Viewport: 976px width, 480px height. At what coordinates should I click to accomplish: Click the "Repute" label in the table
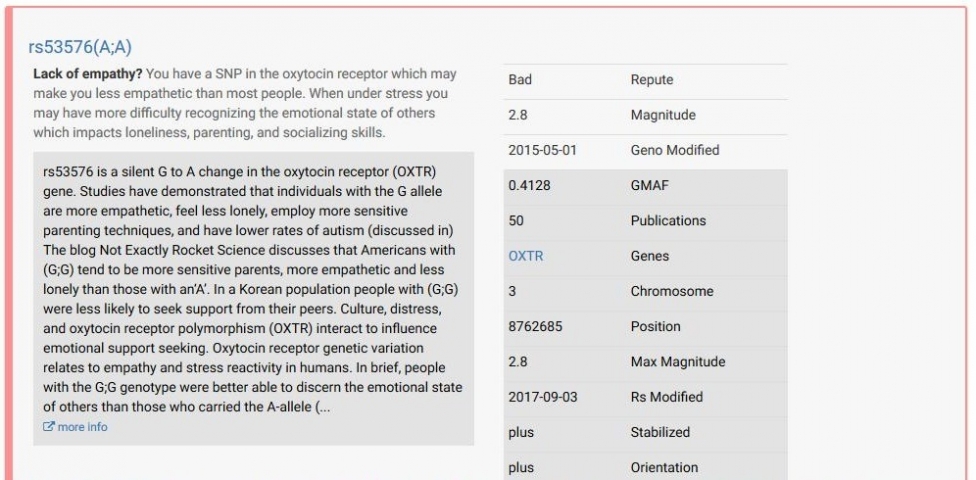tap(652, 80)
